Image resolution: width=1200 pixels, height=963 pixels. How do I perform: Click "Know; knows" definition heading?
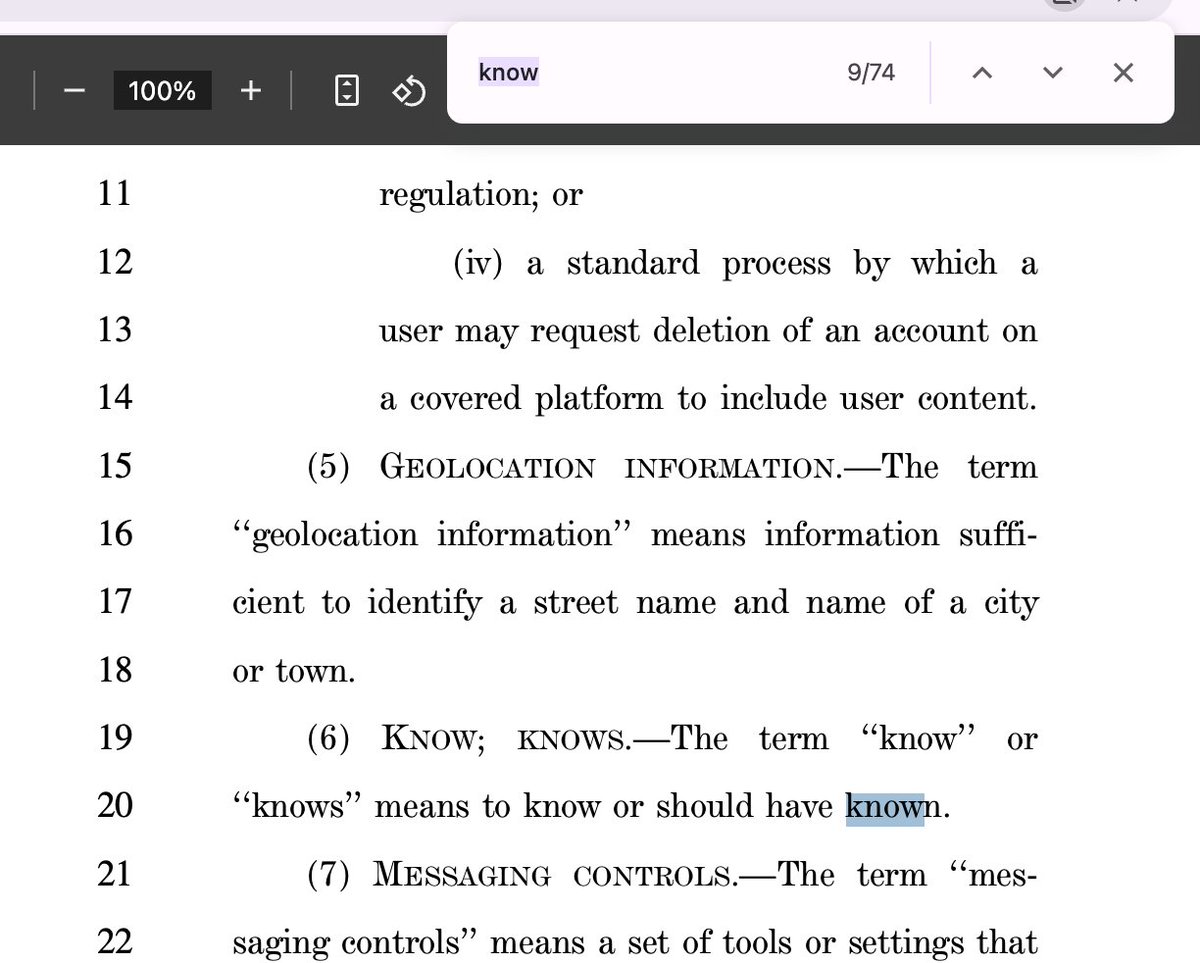pyautogui.click(x=505, y=739)
